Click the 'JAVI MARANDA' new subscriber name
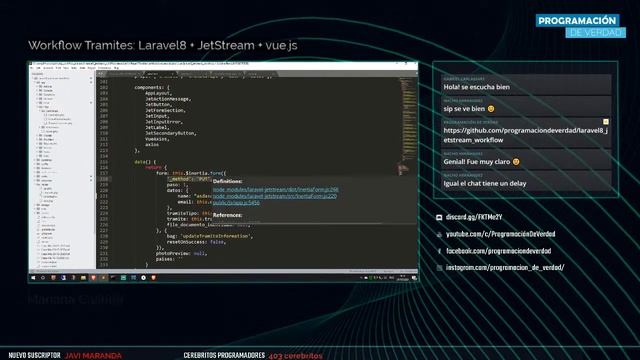 pyautogui.click(x=93, y=356)
